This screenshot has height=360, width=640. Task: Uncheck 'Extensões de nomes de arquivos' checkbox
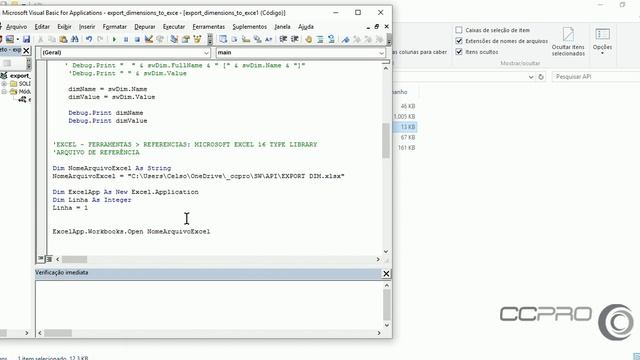click(459, 41)
